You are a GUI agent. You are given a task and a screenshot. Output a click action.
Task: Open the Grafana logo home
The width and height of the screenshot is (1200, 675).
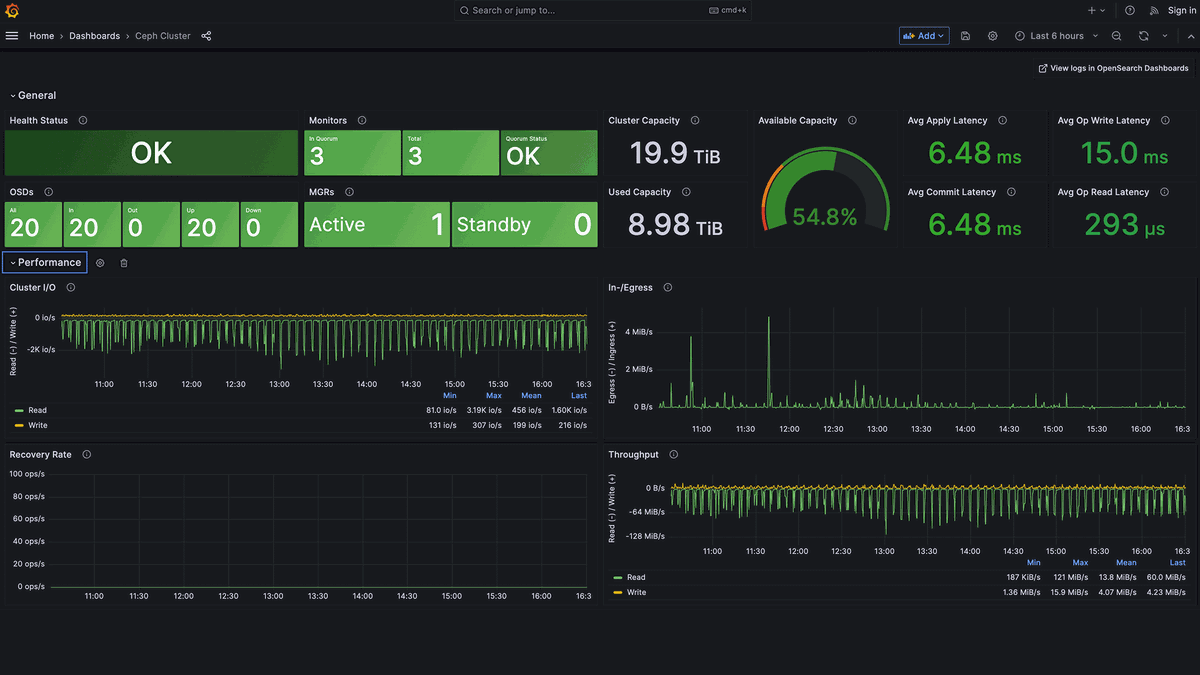point(12,10)
